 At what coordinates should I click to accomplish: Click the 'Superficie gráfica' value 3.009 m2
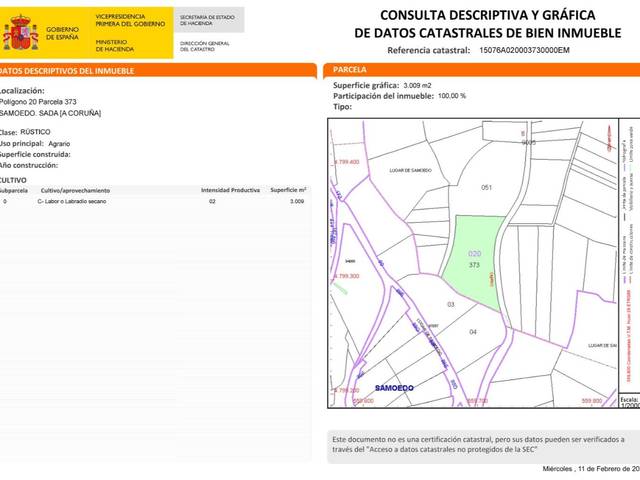417,85
